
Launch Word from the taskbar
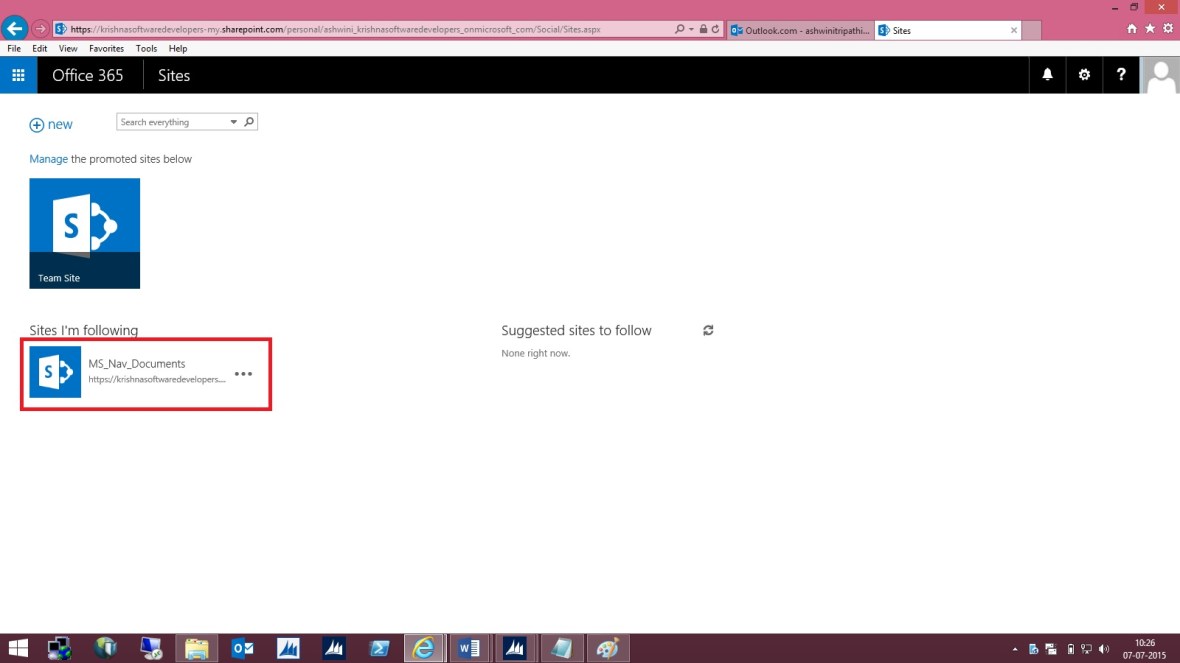[469, 648]
